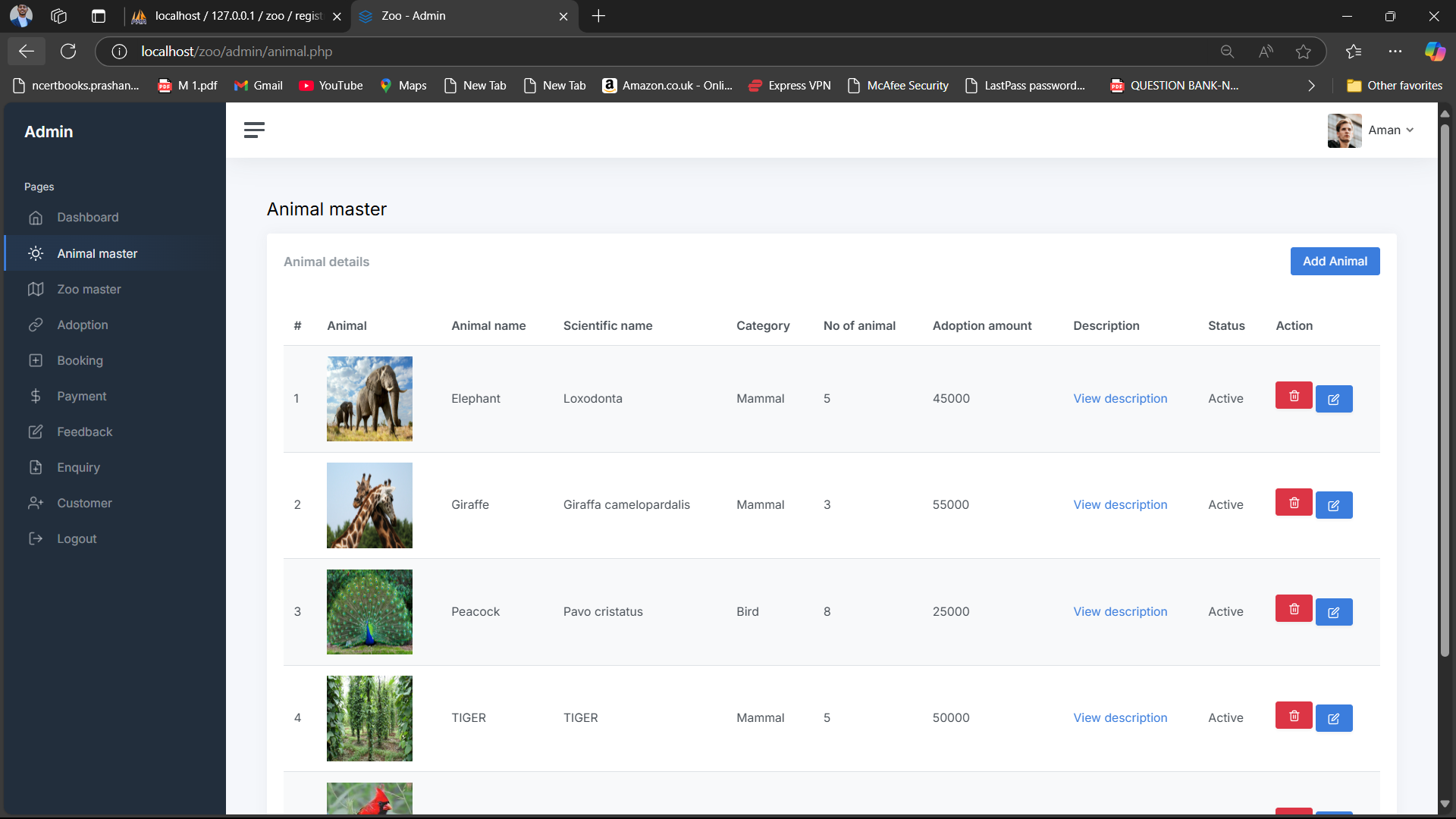Edit the Giraffe entry with pencil icon
This screenshot has width=1456, height=819.
(x=1334, y=505)
